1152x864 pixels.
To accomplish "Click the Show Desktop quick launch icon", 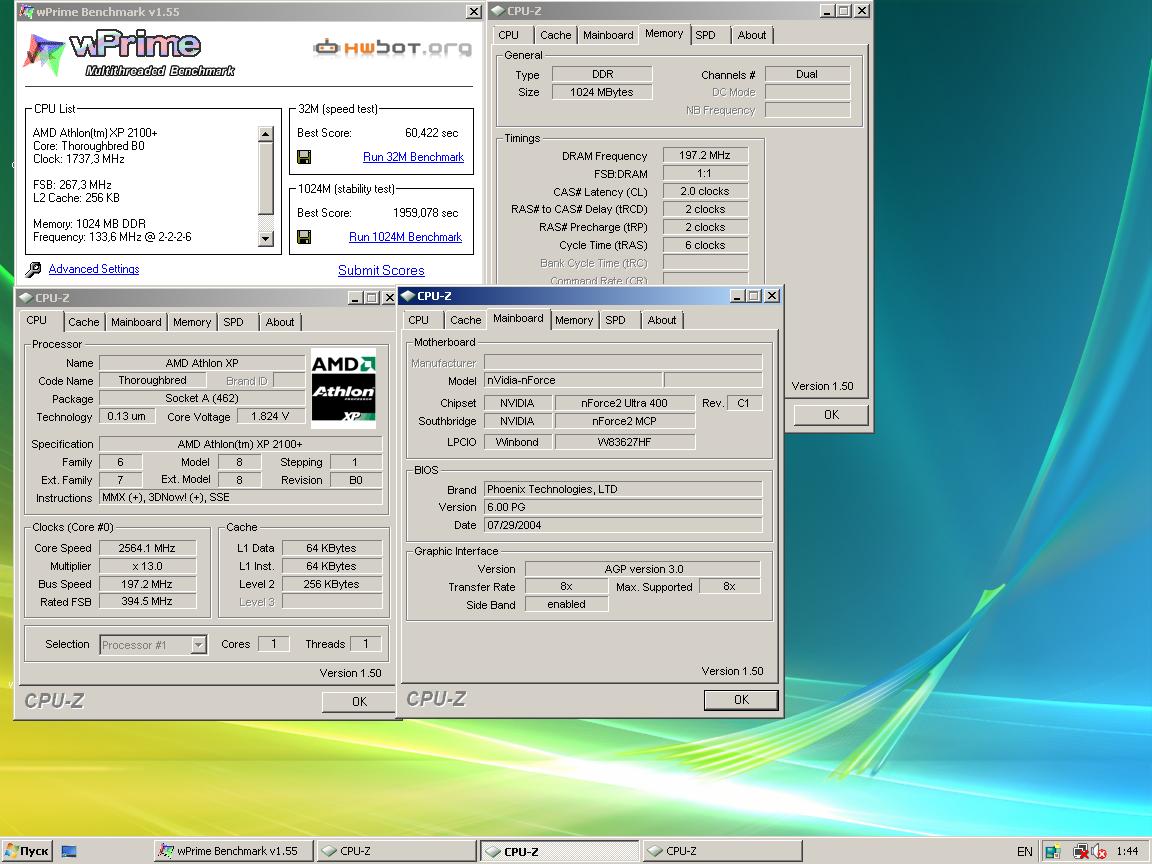I will coord(69,851).
